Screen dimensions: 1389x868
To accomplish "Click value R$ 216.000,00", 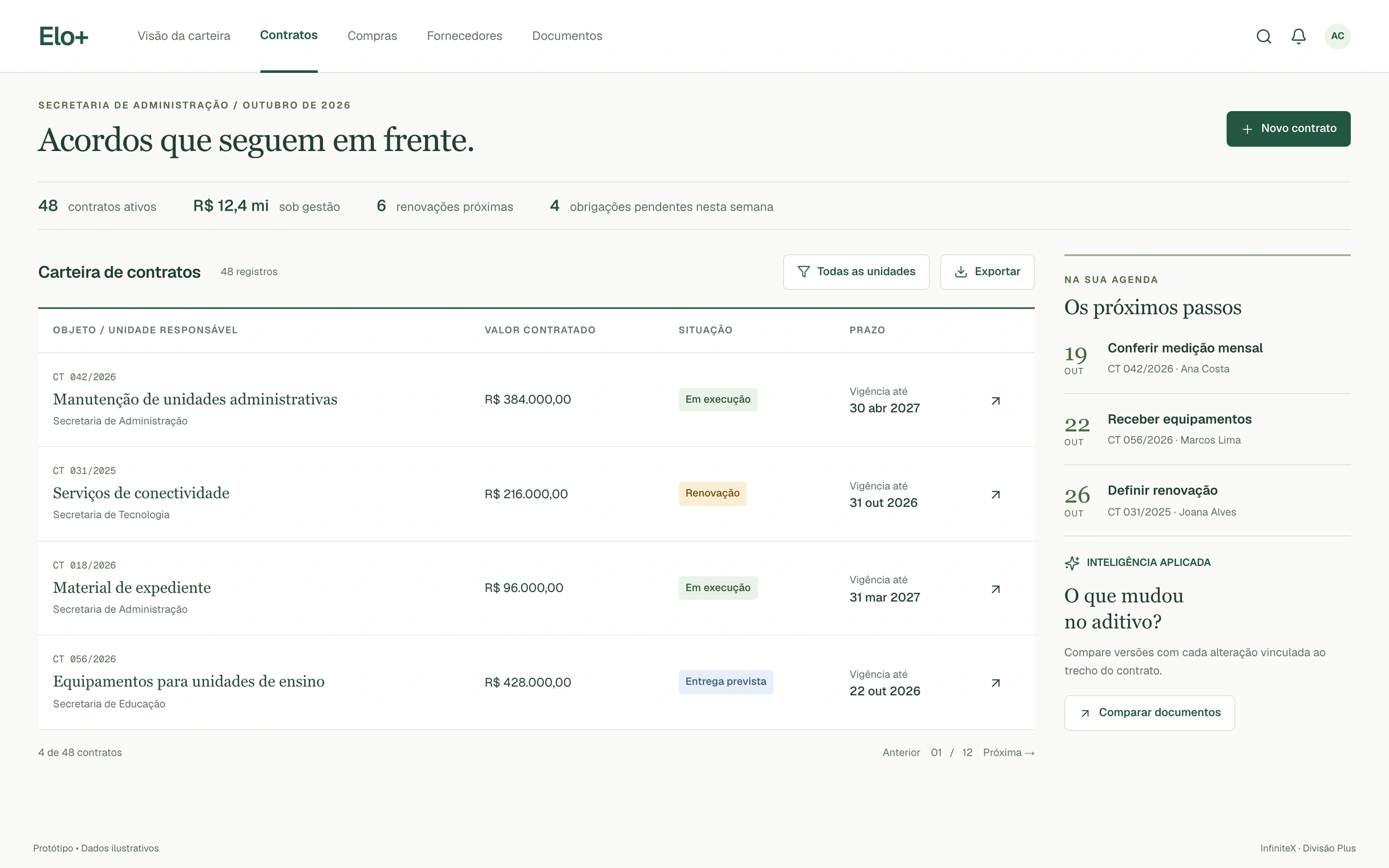I will click(526, 494).
